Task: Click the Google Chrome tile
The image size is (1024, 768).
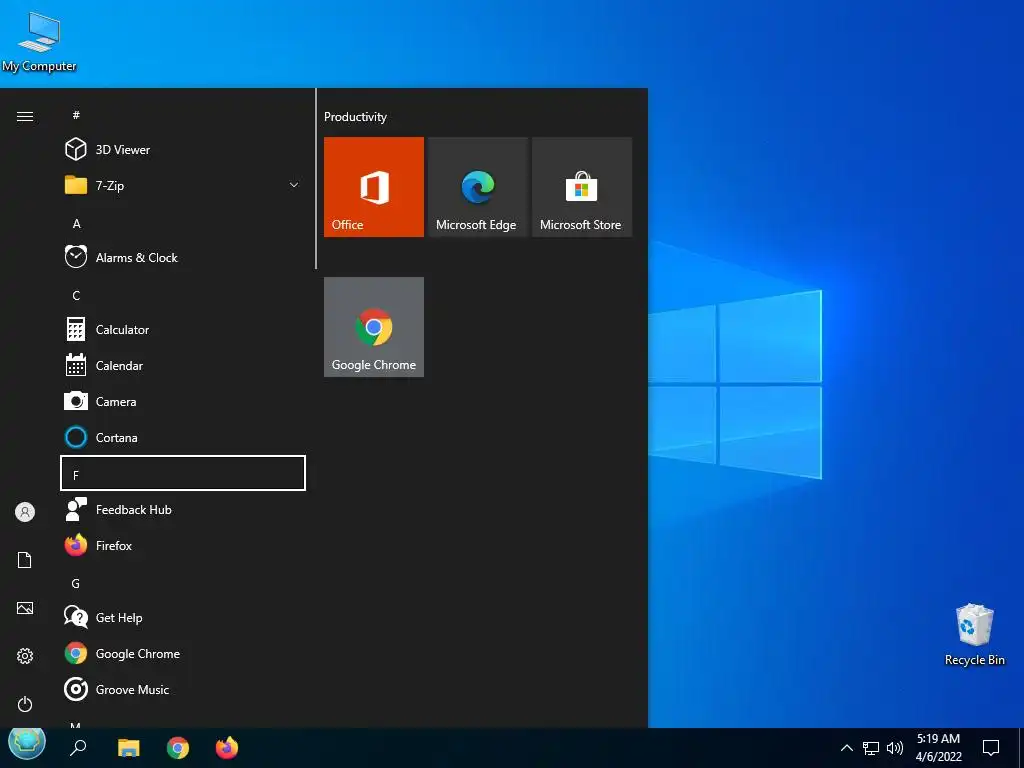Action: point(374,327)
